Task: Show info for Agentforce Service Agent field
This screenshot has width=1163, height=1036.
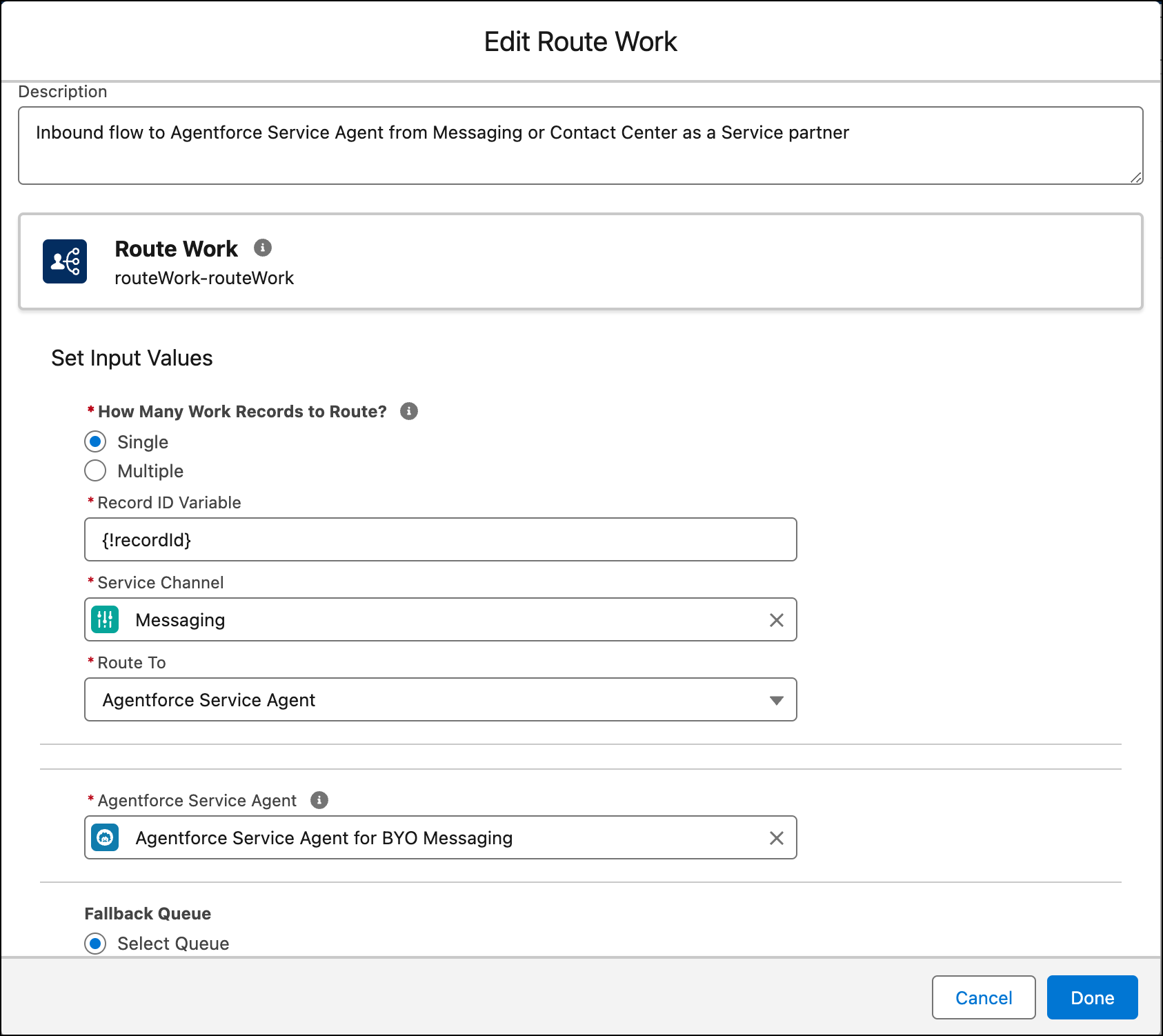Action: coord(319,800)
